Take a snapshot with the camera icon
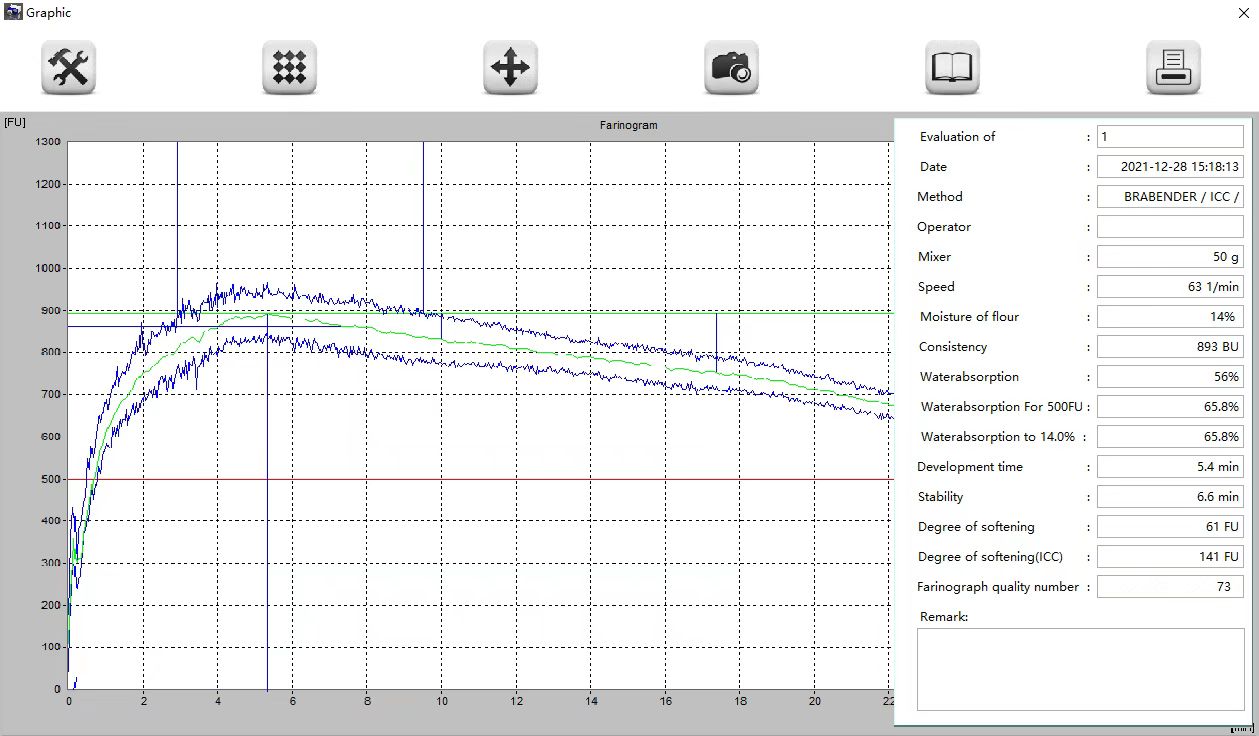1259x736 pixels. coord(731,68)
